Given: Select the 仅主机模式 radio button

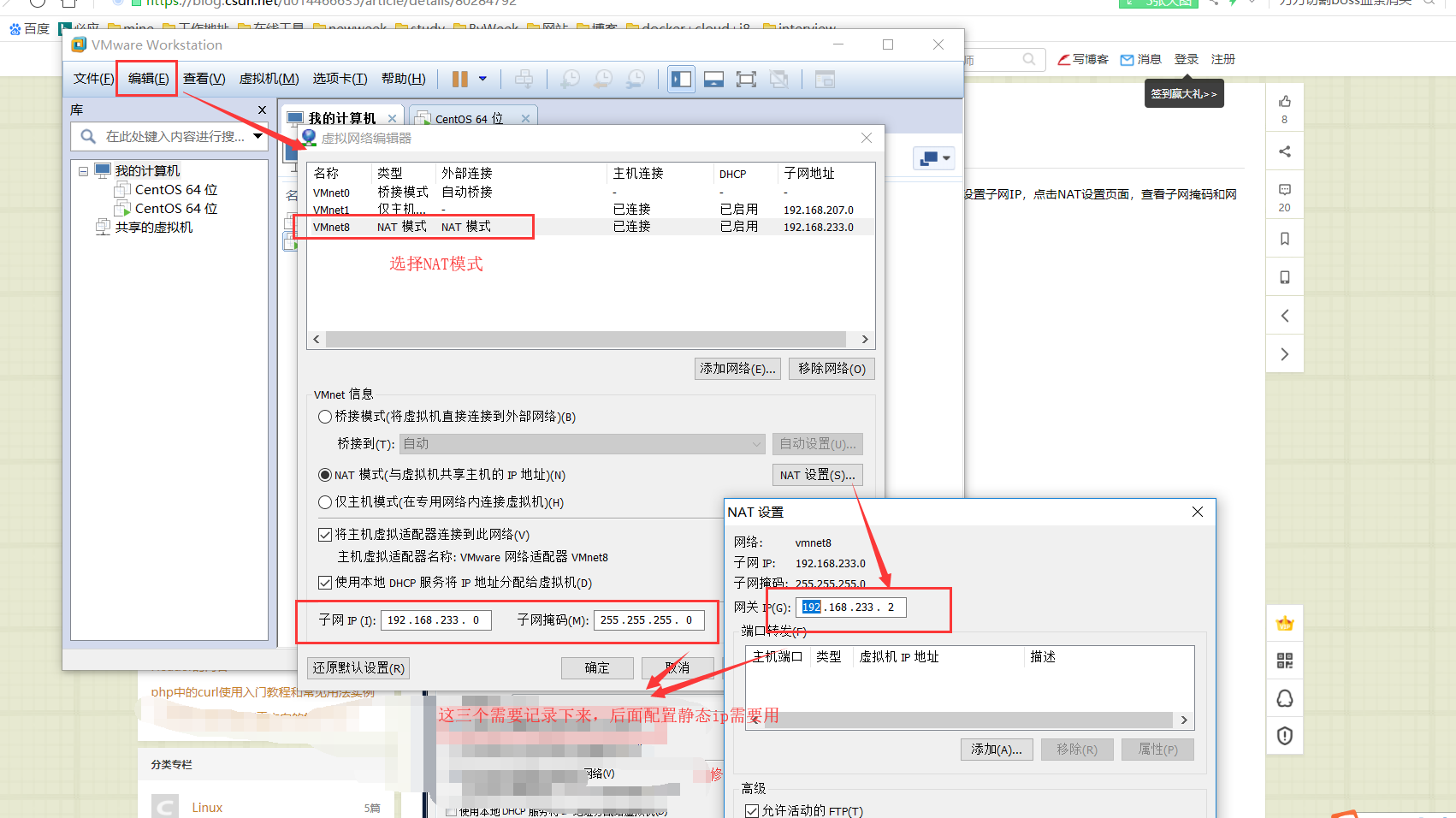Looking at the screenshot, I should (325, 502).
